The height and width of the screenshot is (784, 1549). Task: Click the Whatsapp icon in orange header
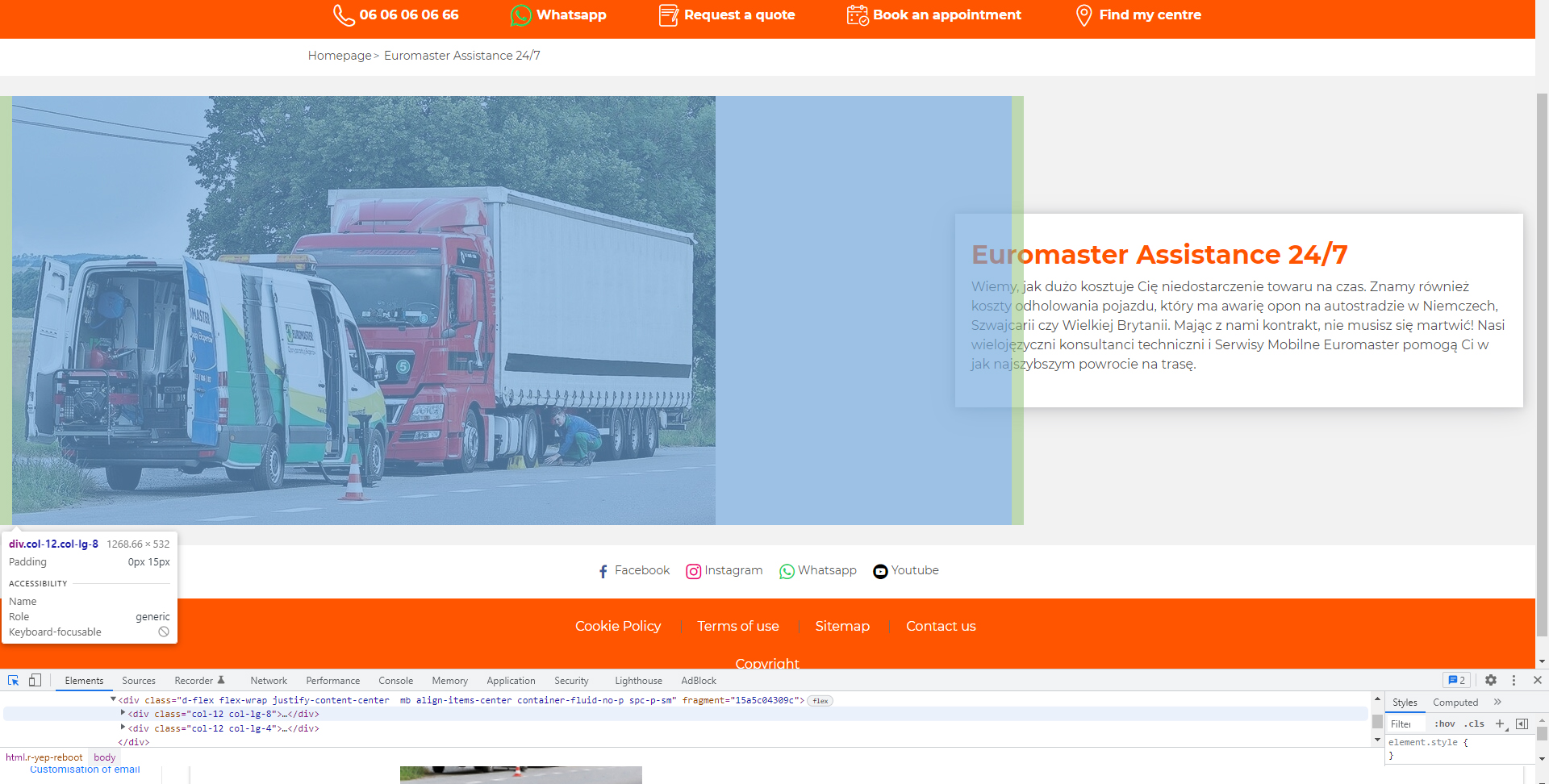click(520, 15)
